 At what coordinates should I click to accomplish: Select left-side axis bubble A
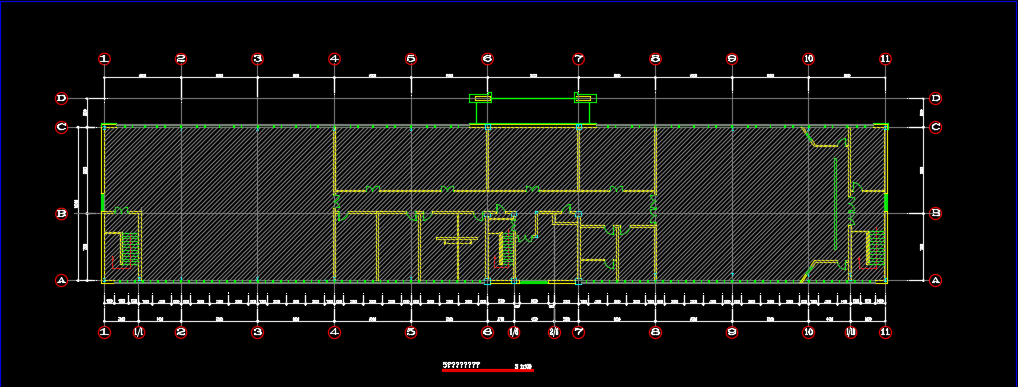pos(62,281)
